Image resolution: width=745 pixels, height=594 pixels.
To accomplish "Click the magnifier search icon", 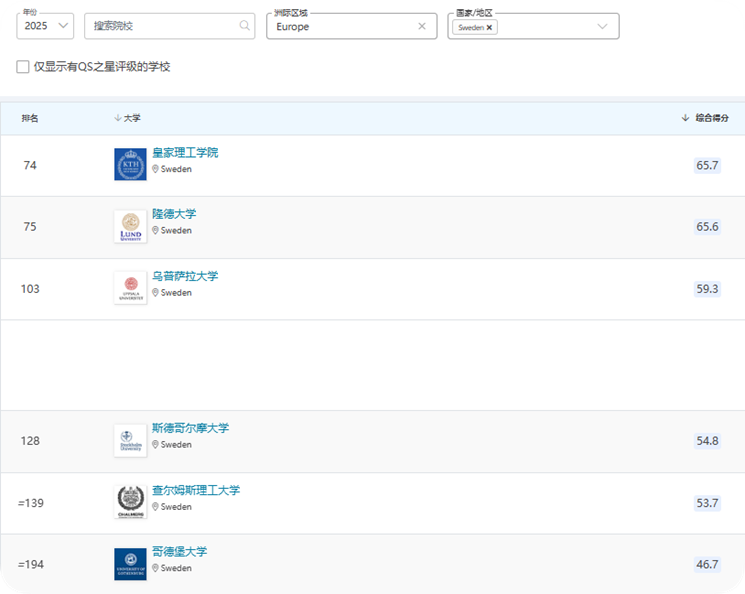I will pos(244,25).
